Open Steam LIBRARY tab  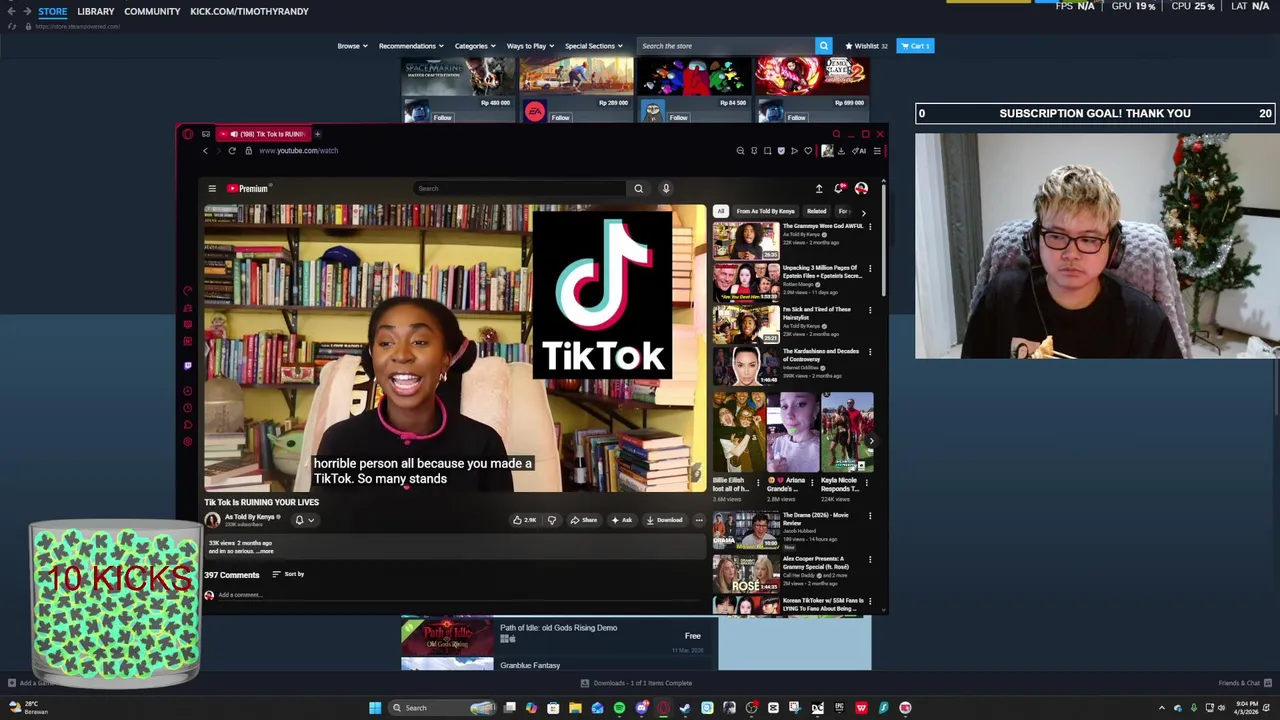[95, 11]
